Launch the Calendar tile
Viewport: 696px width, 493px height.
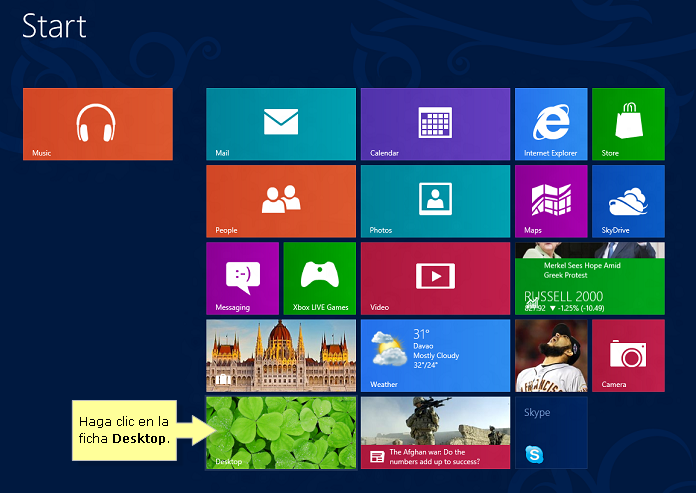435,124
